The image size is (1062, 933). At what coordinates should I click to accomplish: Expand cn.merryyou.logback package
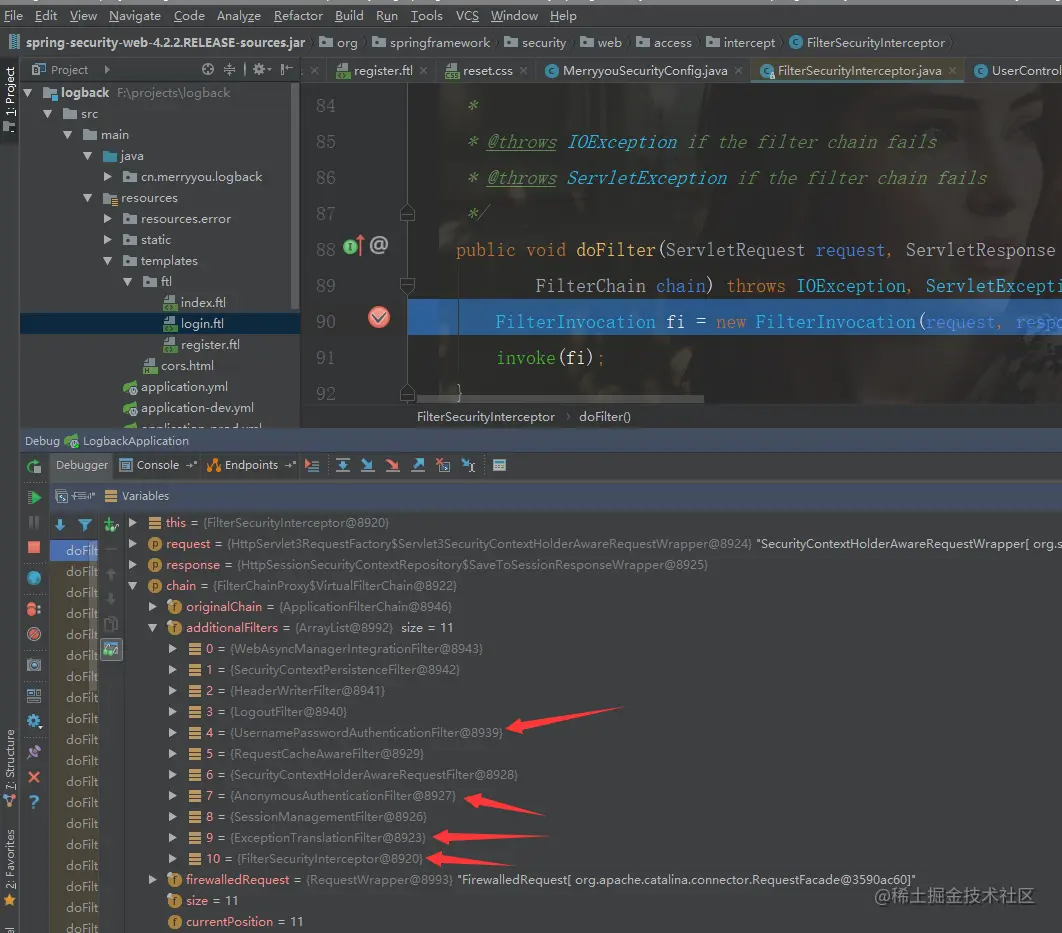click(x=108, y=177)
